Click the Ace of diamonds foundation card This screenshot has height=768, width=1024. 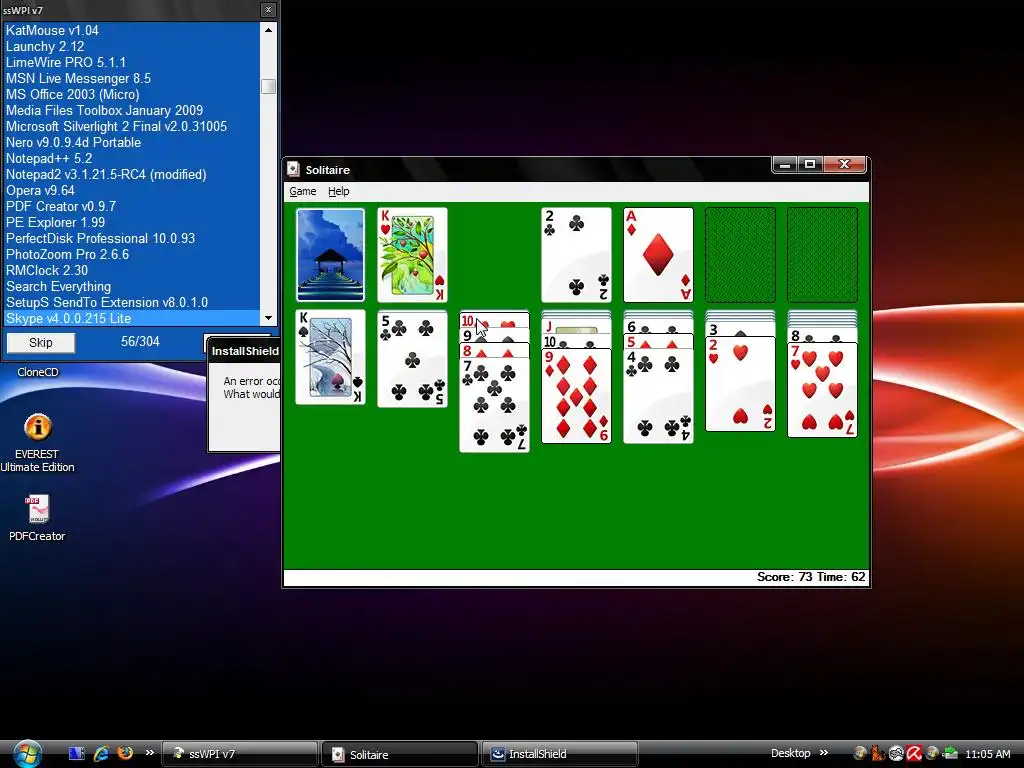(658, 255)
